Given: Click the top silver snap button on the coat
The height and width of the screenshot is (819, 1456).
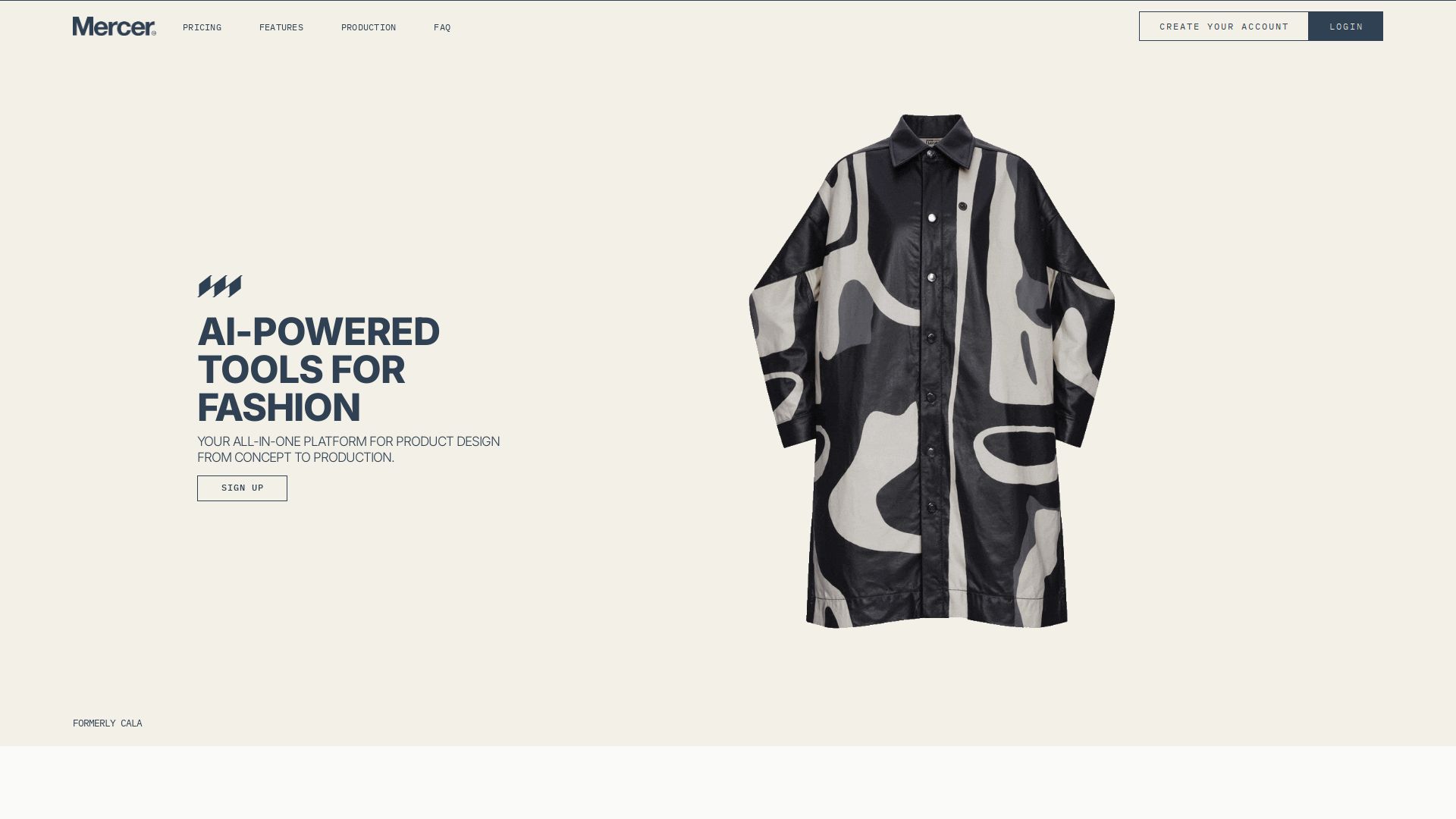Looking at the screenshot, I should (932, 218).
